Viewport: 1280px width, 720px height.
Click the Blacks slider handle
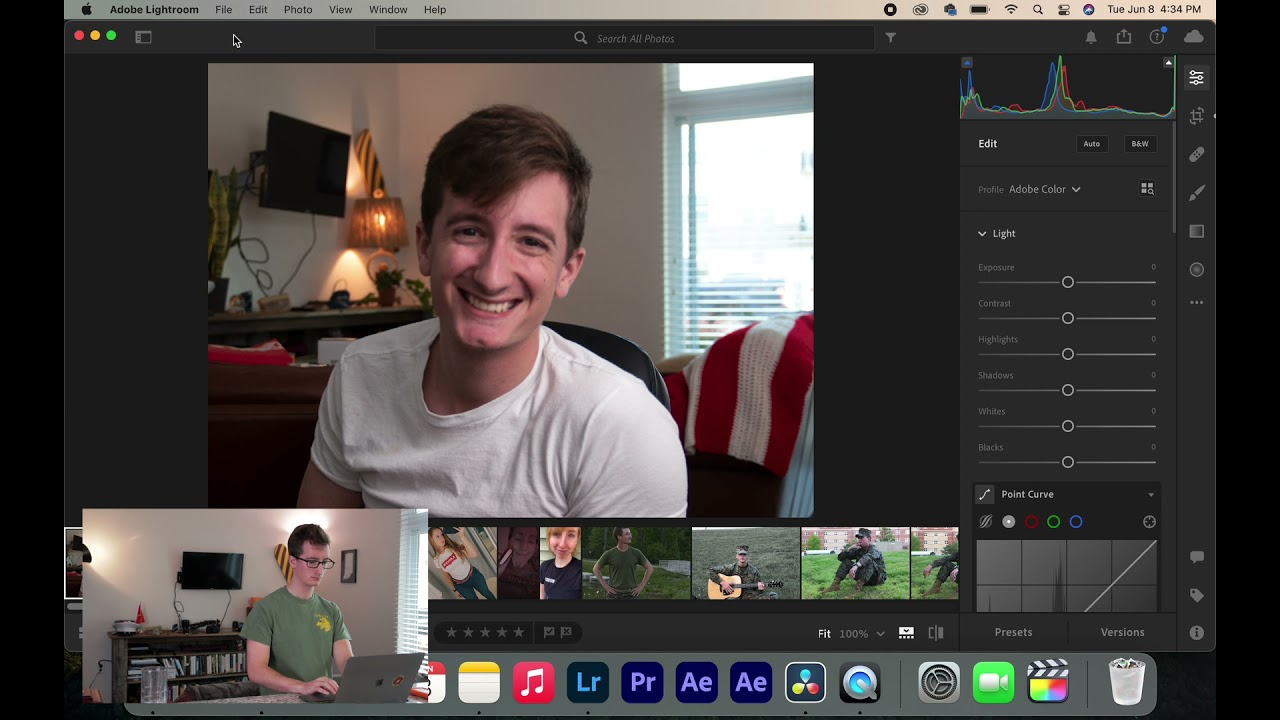coord(1067,462)
